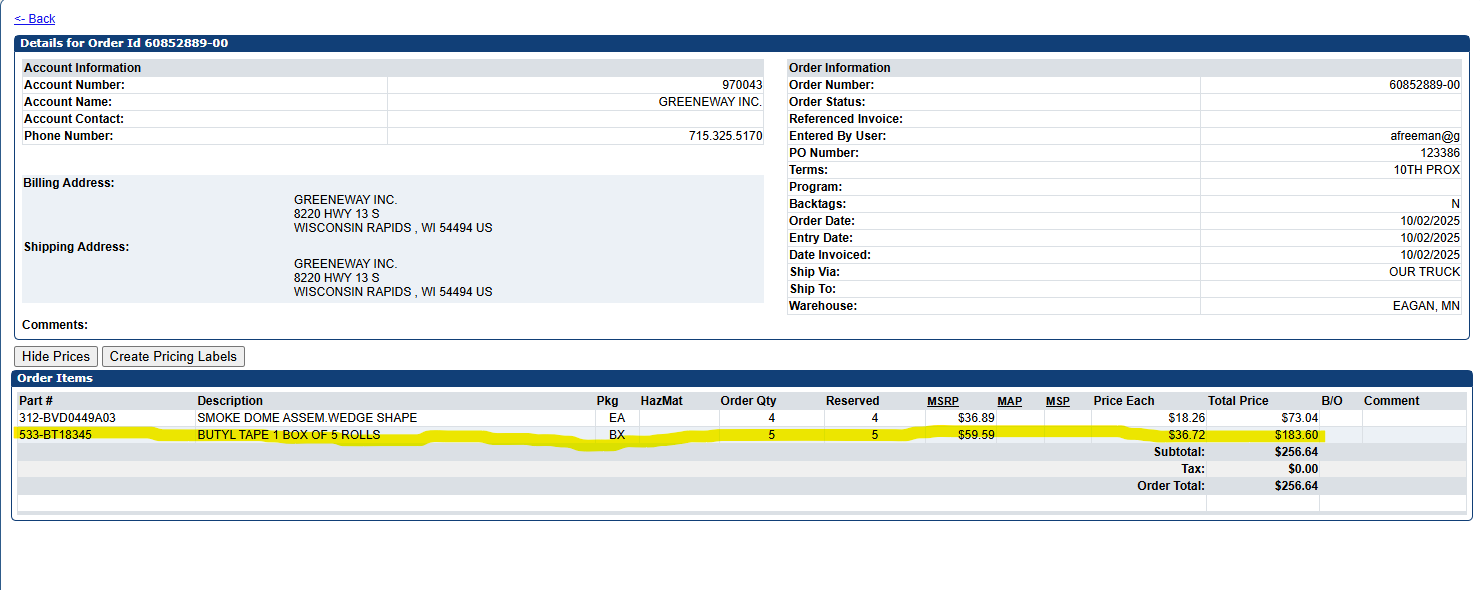
Task: Go back via the Back link
Action: point(35,19)
